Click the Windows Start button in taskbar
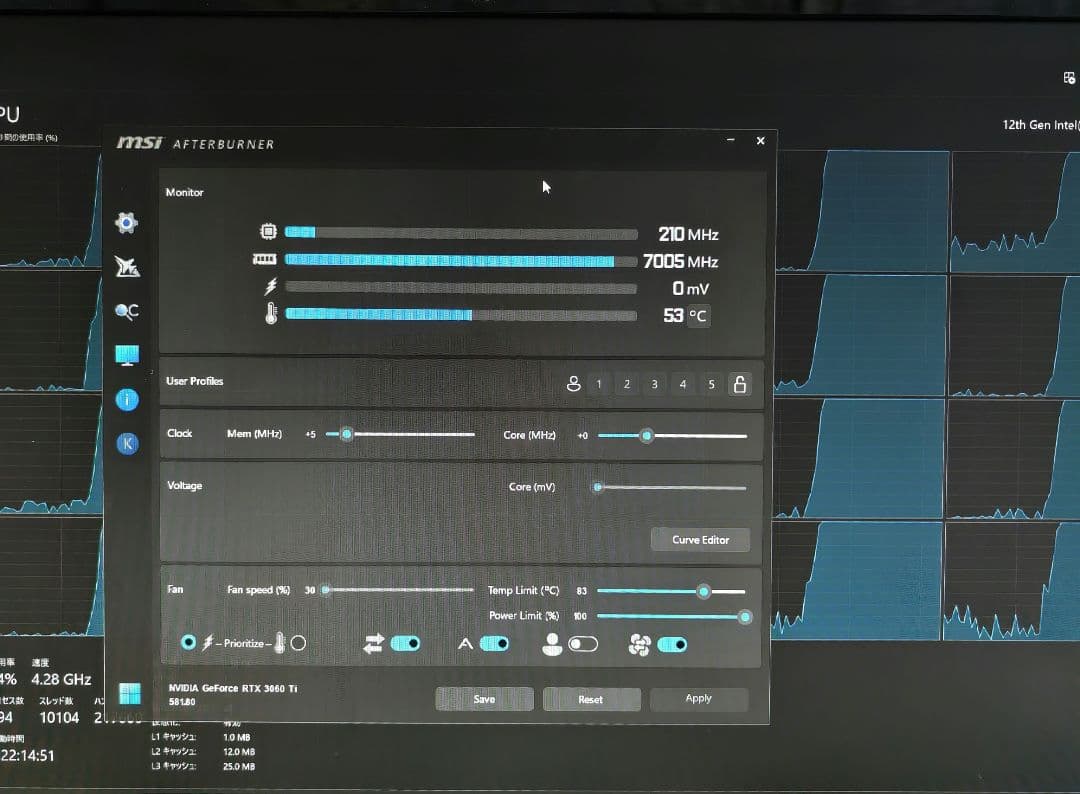1080x794 pixels. pyautogui.click(x=128, y=692)
